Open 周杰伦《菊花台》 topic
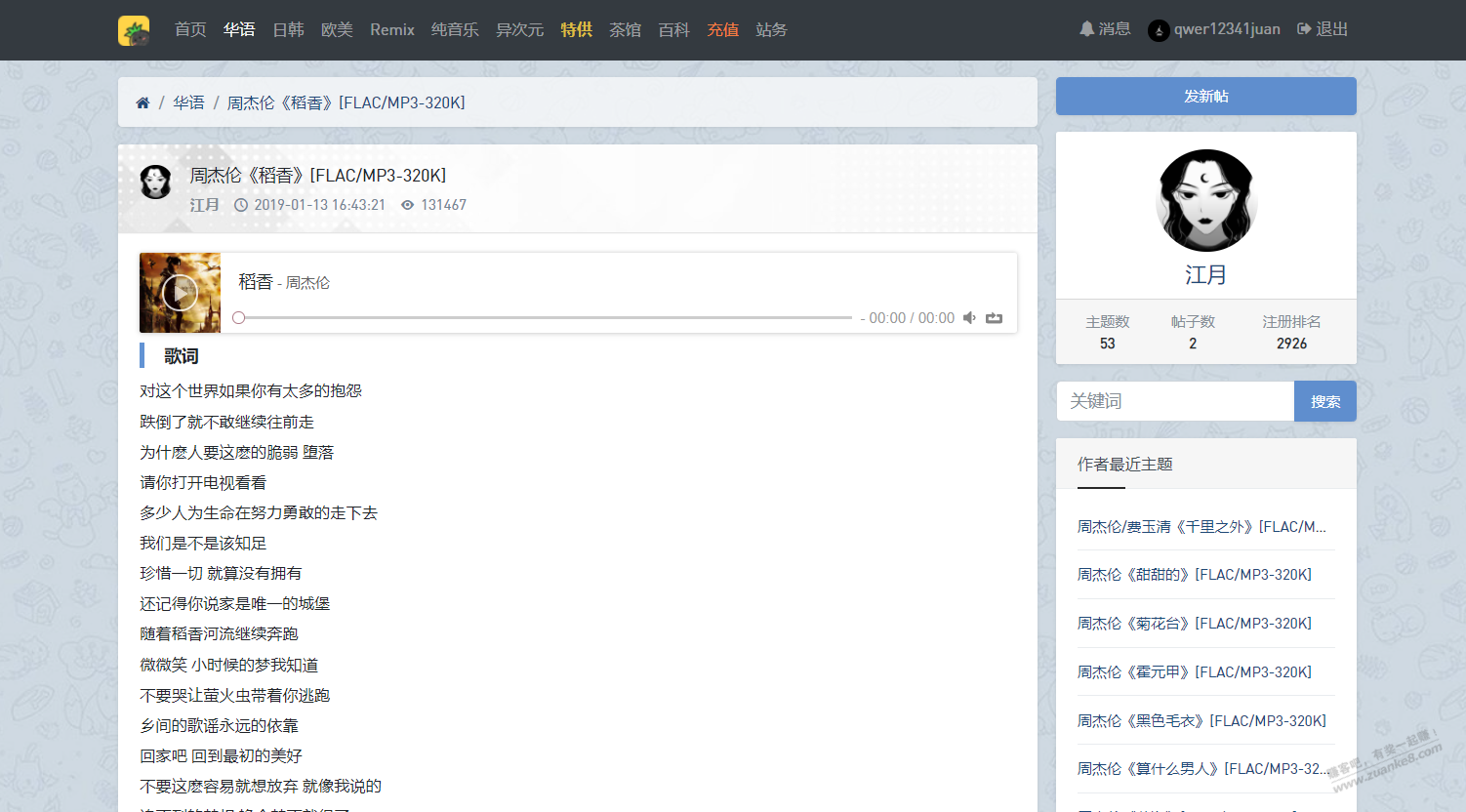The width and height of the screenshot is (1466, 812). pos(1195,624)
